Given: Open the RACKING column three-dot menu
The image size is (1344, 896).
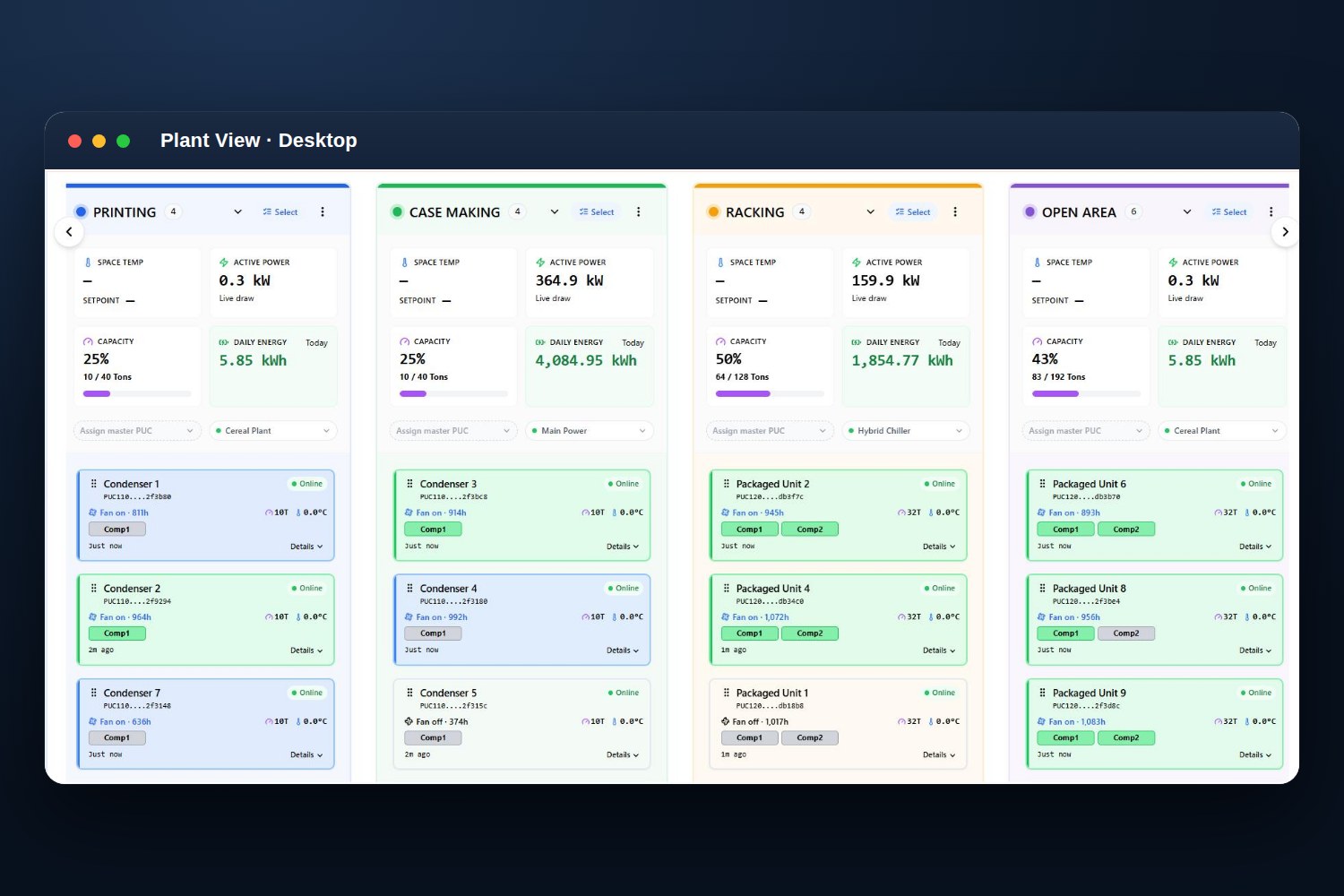Looking at the screenshot, I should tap(955, 212).
